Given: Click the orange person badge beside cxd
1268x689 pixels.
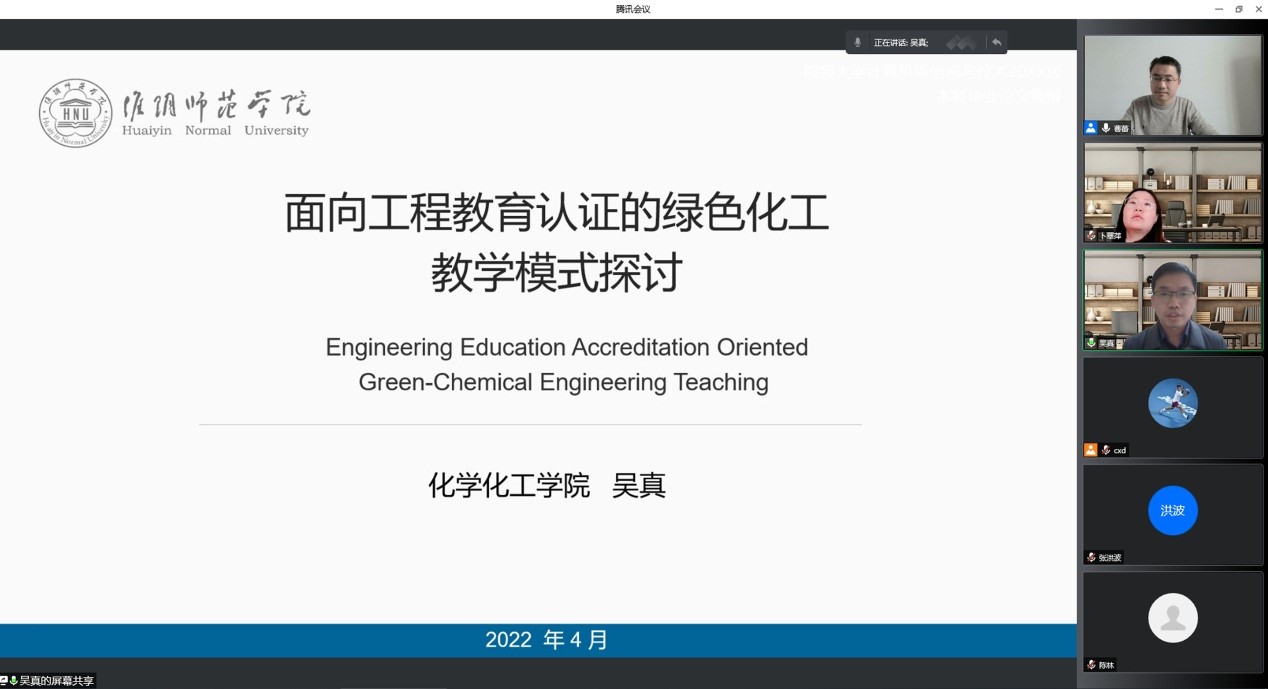Looking at the screenshot, I should (1091, 450).
